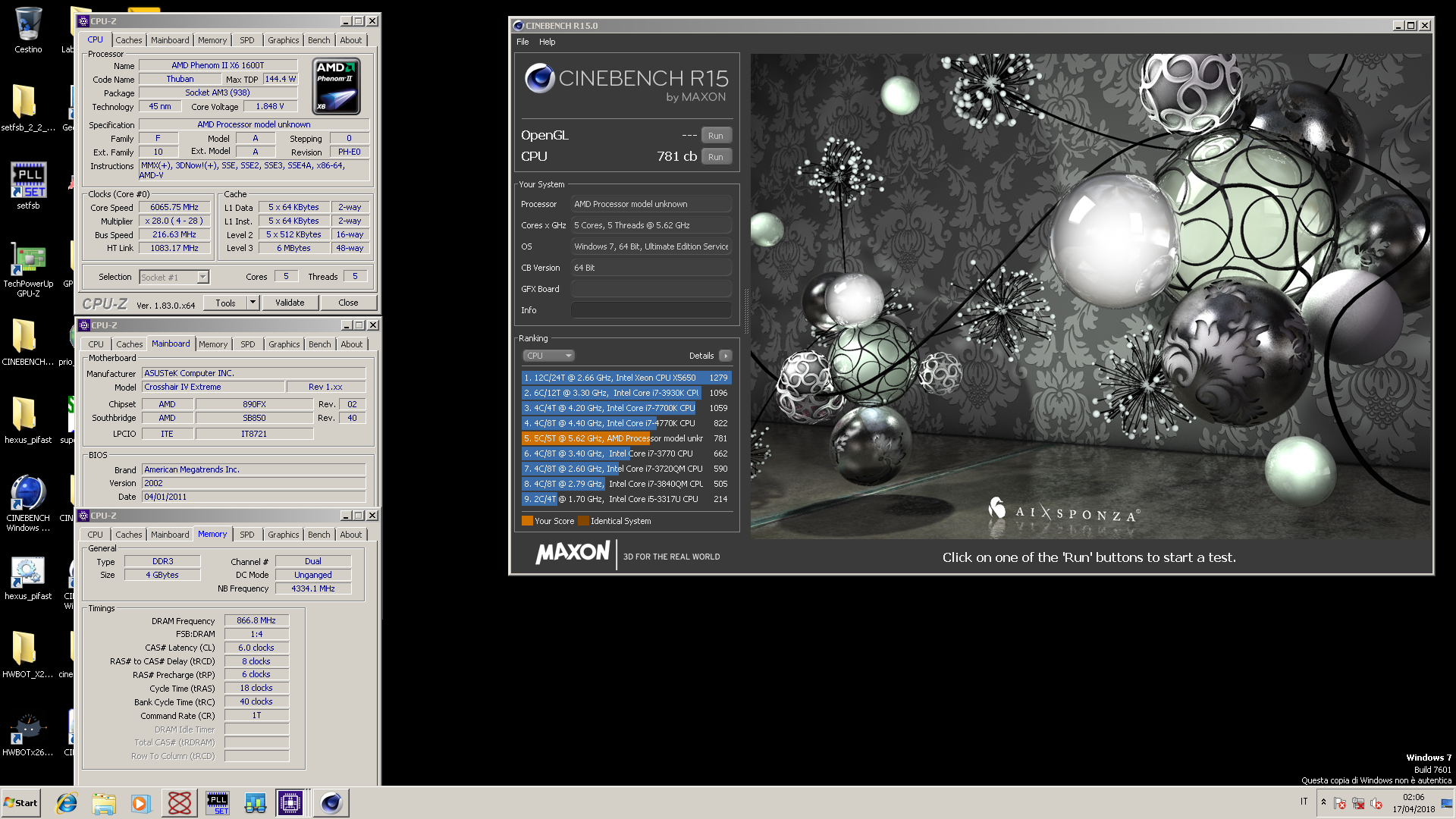Run the CPU test in Cinebench
1456x819 pixels.
click(x=716, y=157)
